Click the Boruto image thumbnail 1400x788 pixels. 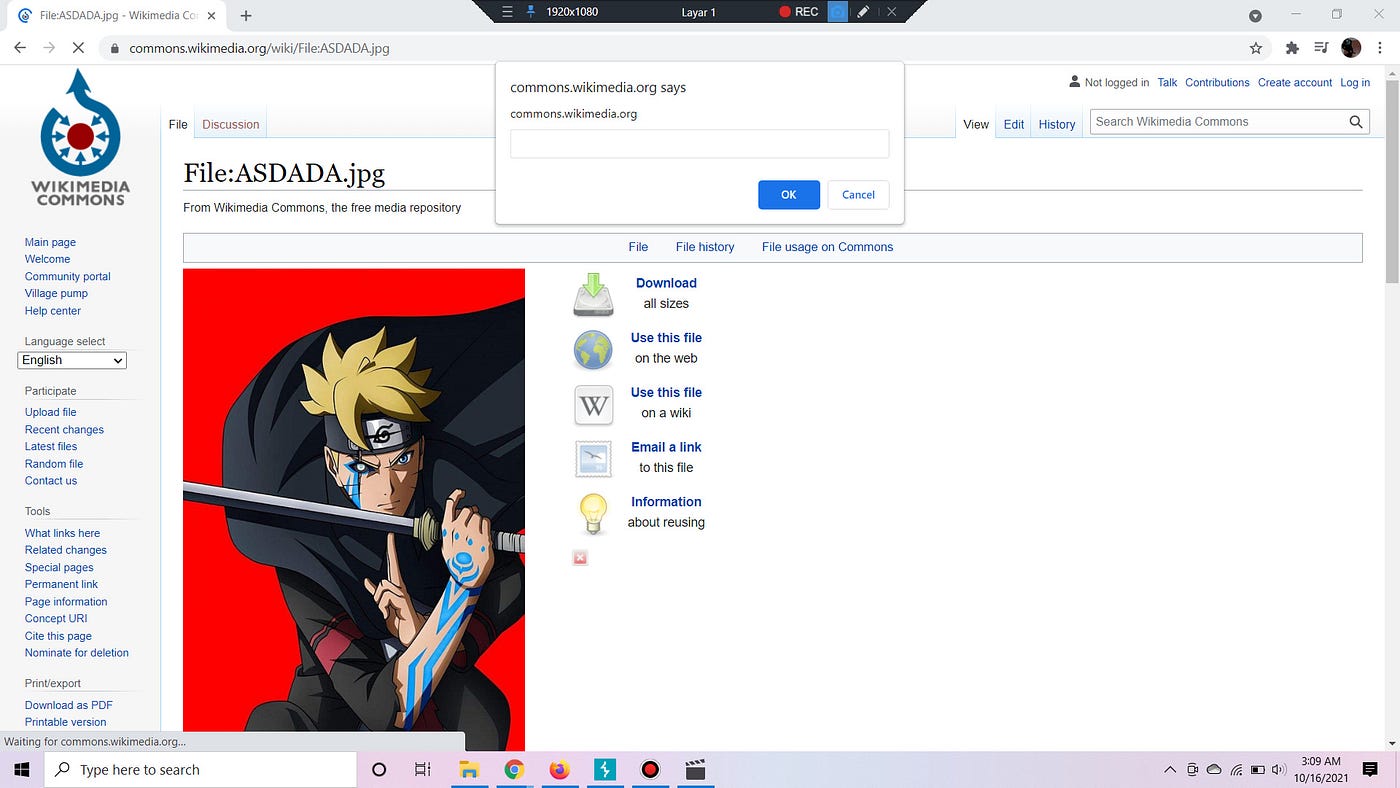tap(354, 509)
